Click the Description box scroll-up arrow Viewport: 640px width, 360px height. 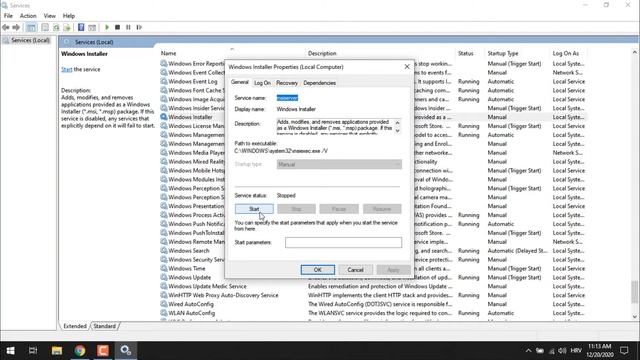(x=398, y=122)
